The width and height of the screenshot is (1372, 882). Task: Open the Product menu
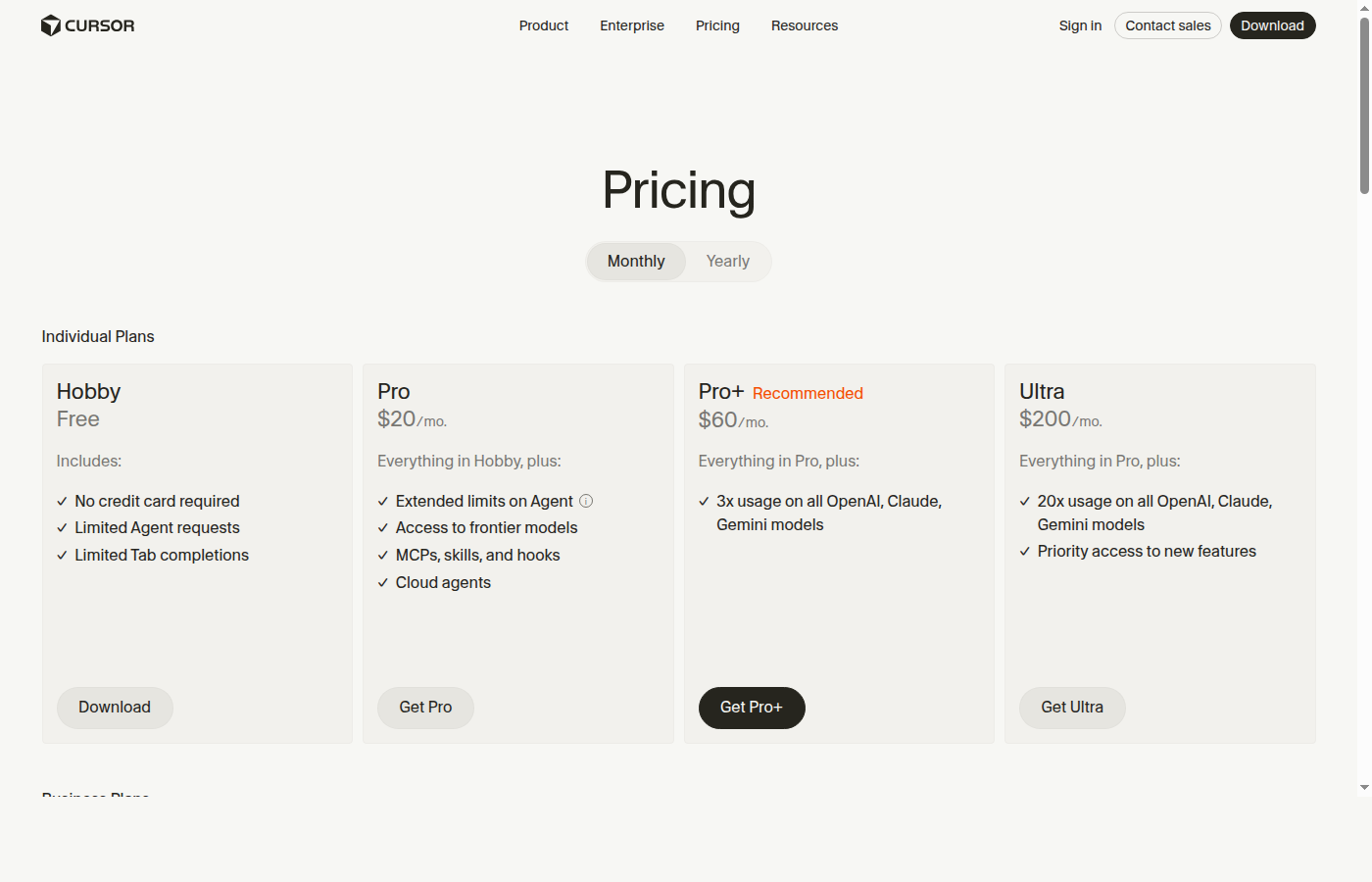[x=543, y=25]
